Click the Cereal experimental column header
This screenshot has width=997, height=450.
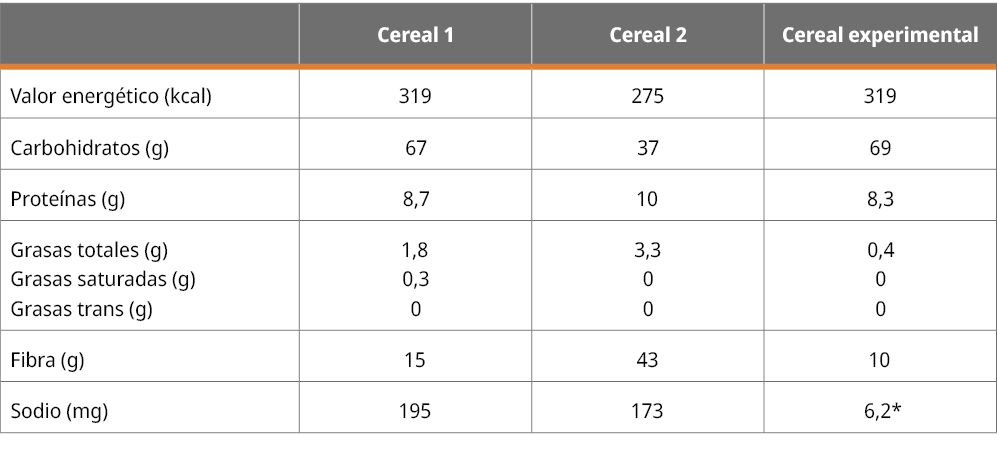[x=880, y=35]
